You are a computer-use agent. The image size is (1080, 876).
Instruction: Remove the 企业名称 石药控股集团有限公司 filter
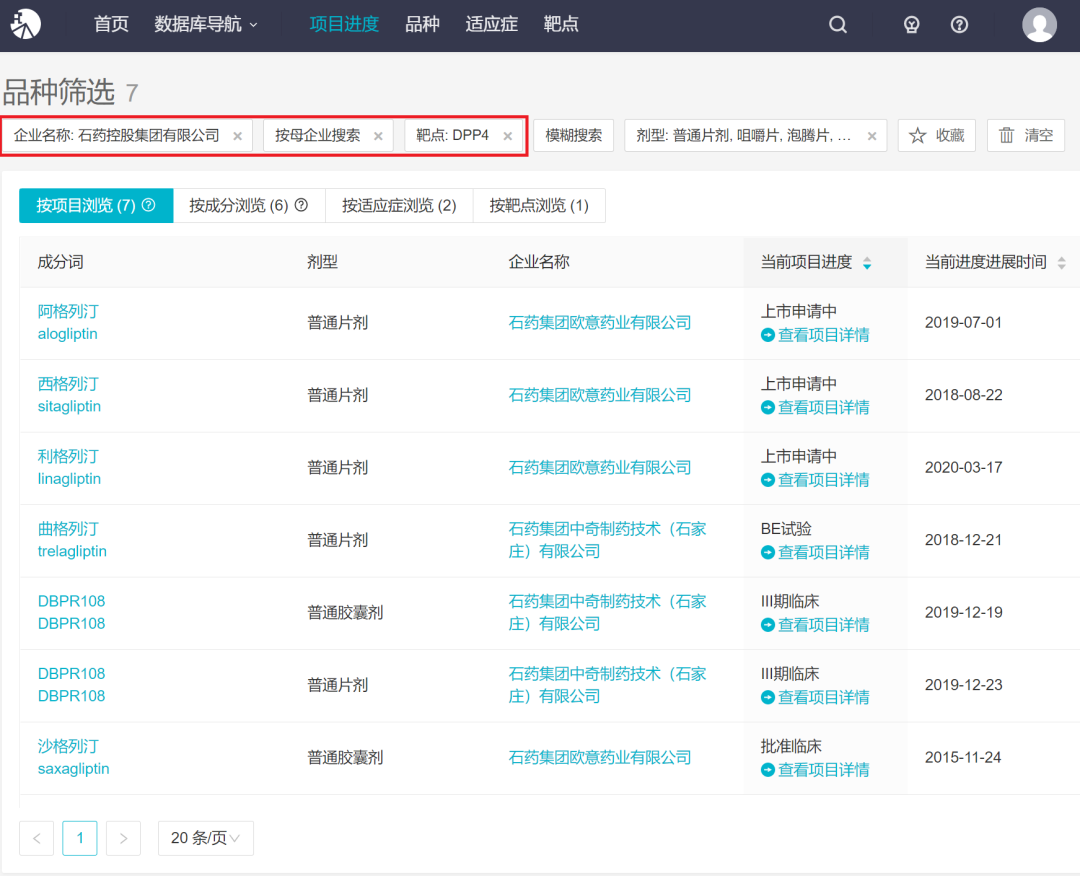click(238, 136)
